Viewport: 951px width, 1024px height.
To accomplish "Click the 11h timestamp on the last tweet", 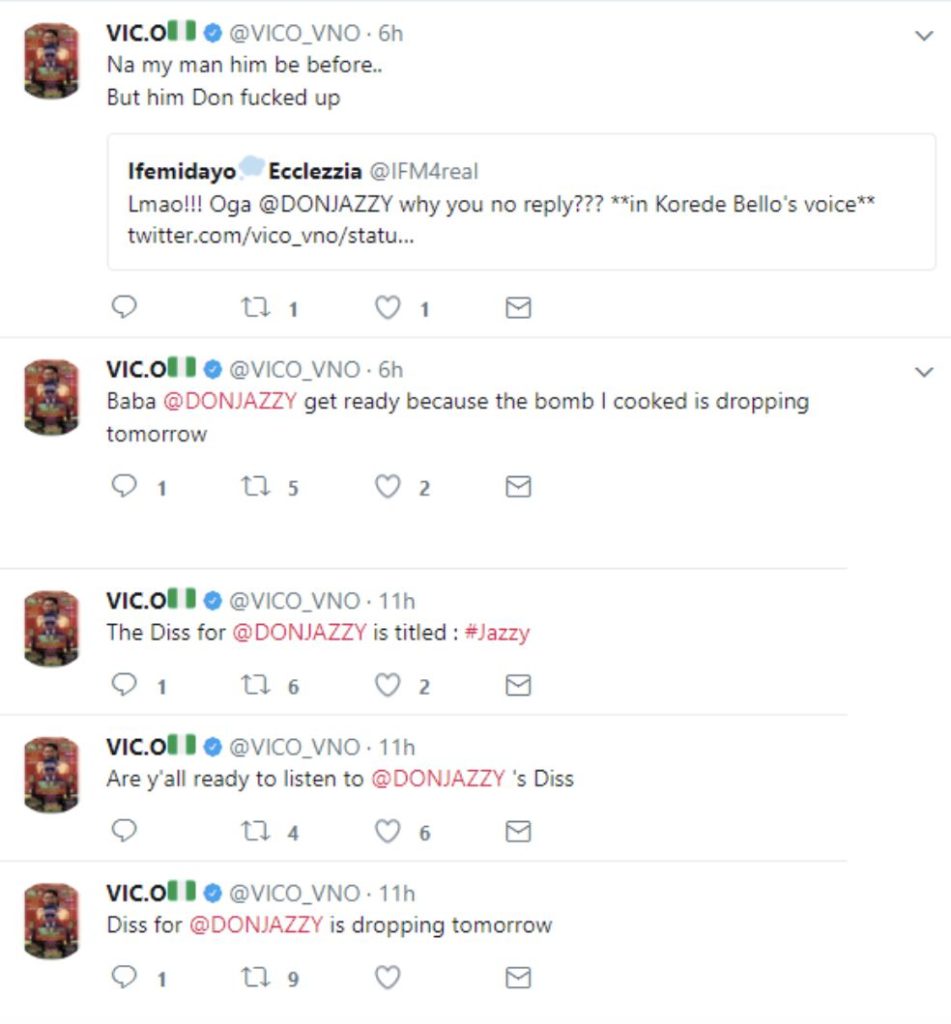I will click(396, 893).
